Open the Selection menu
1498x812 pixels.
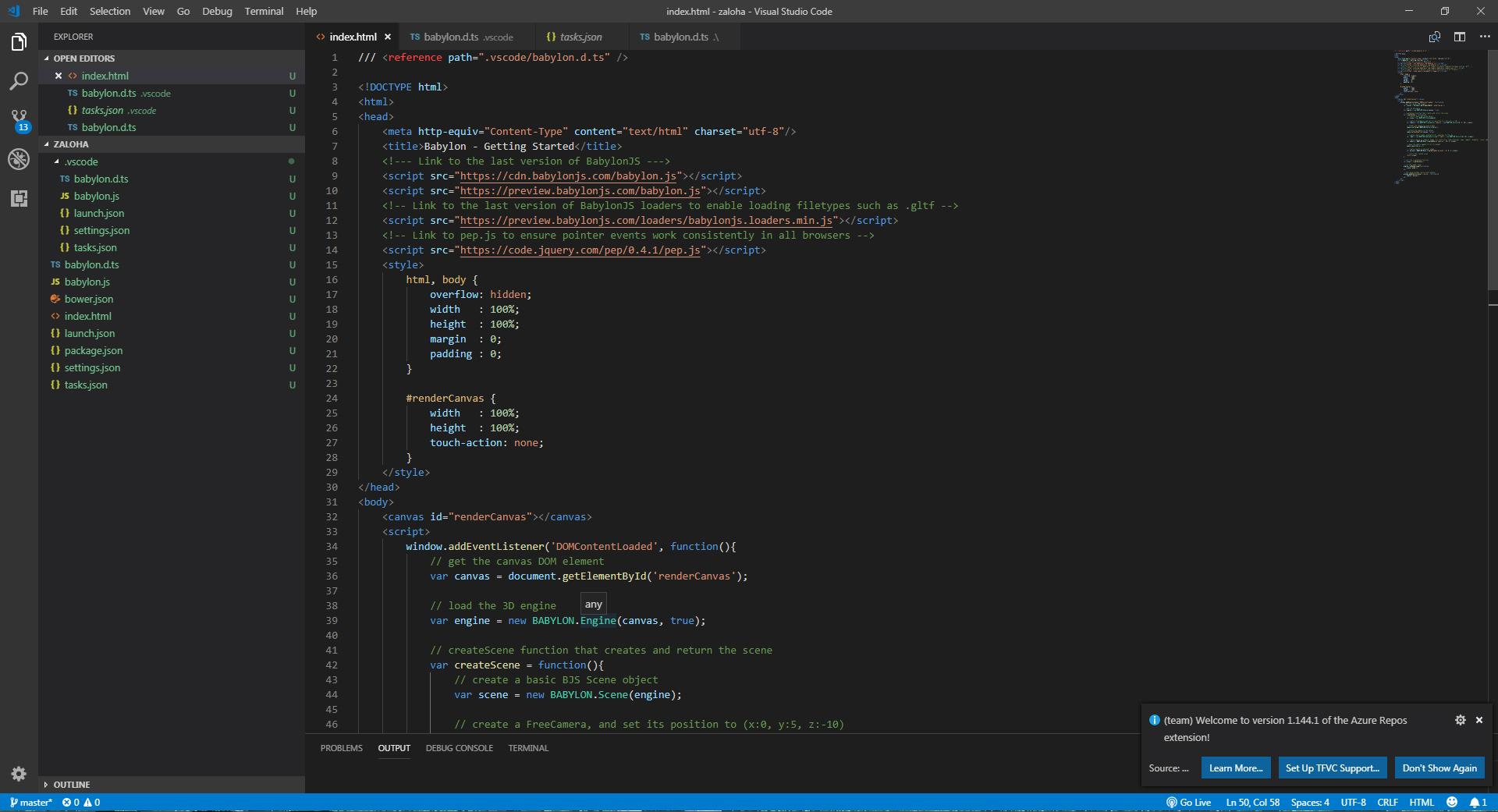pos(110,11)
